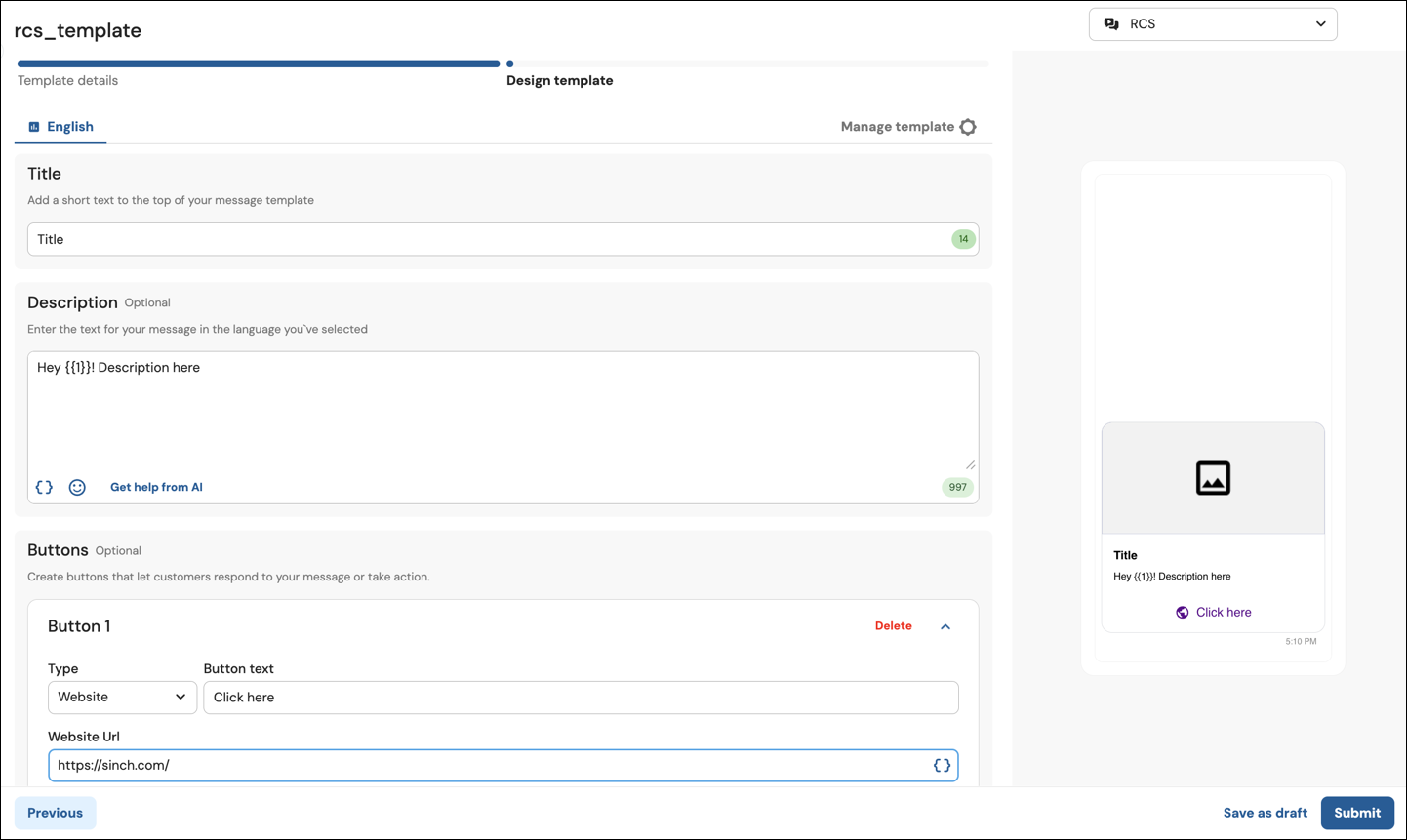Collapse the Button 1 section
Screen dimensions: 1407x840
[x=945, y=625]
